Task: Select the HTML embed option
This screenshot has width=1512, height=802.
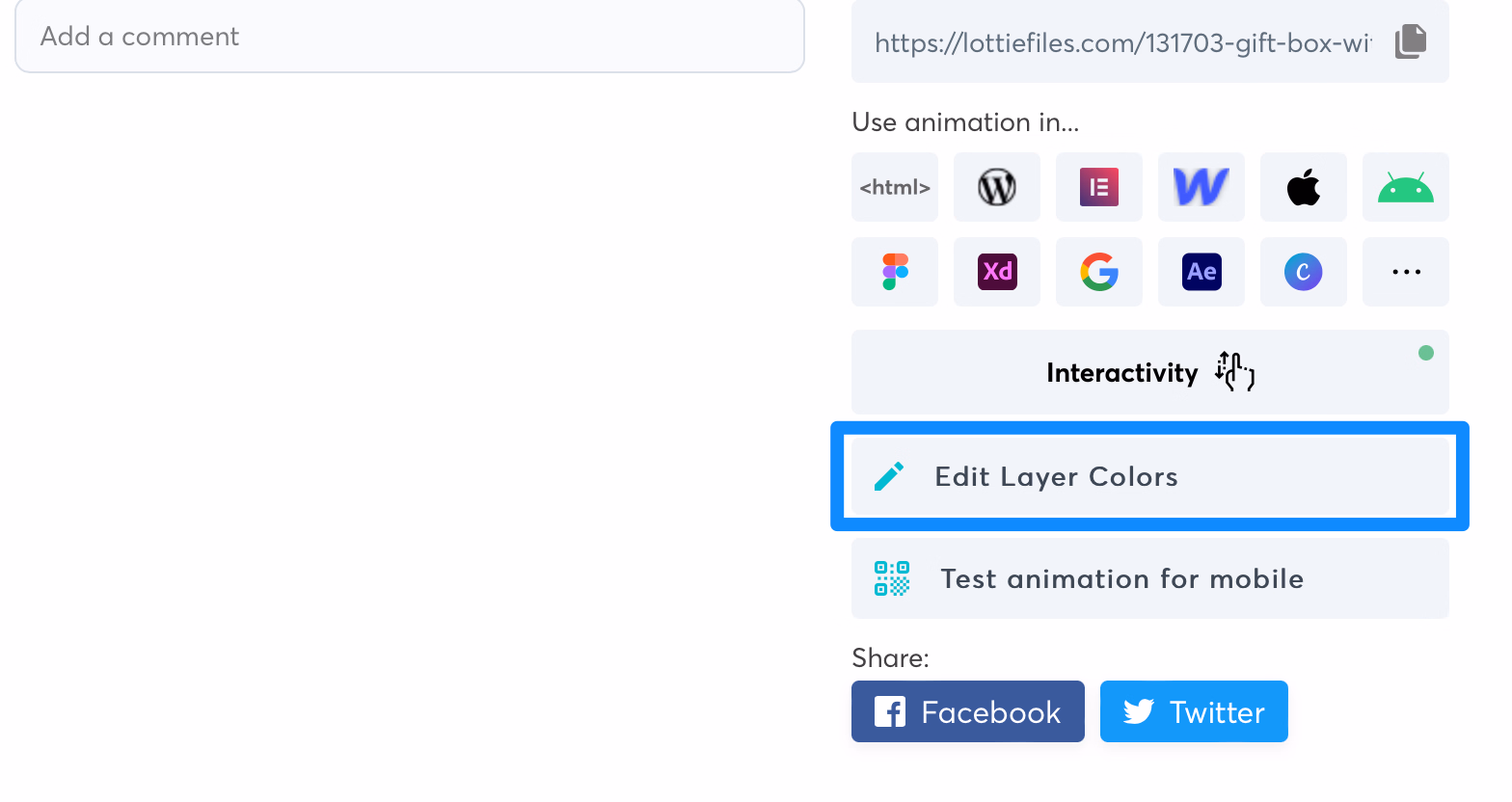Action: tap(894, 187)
